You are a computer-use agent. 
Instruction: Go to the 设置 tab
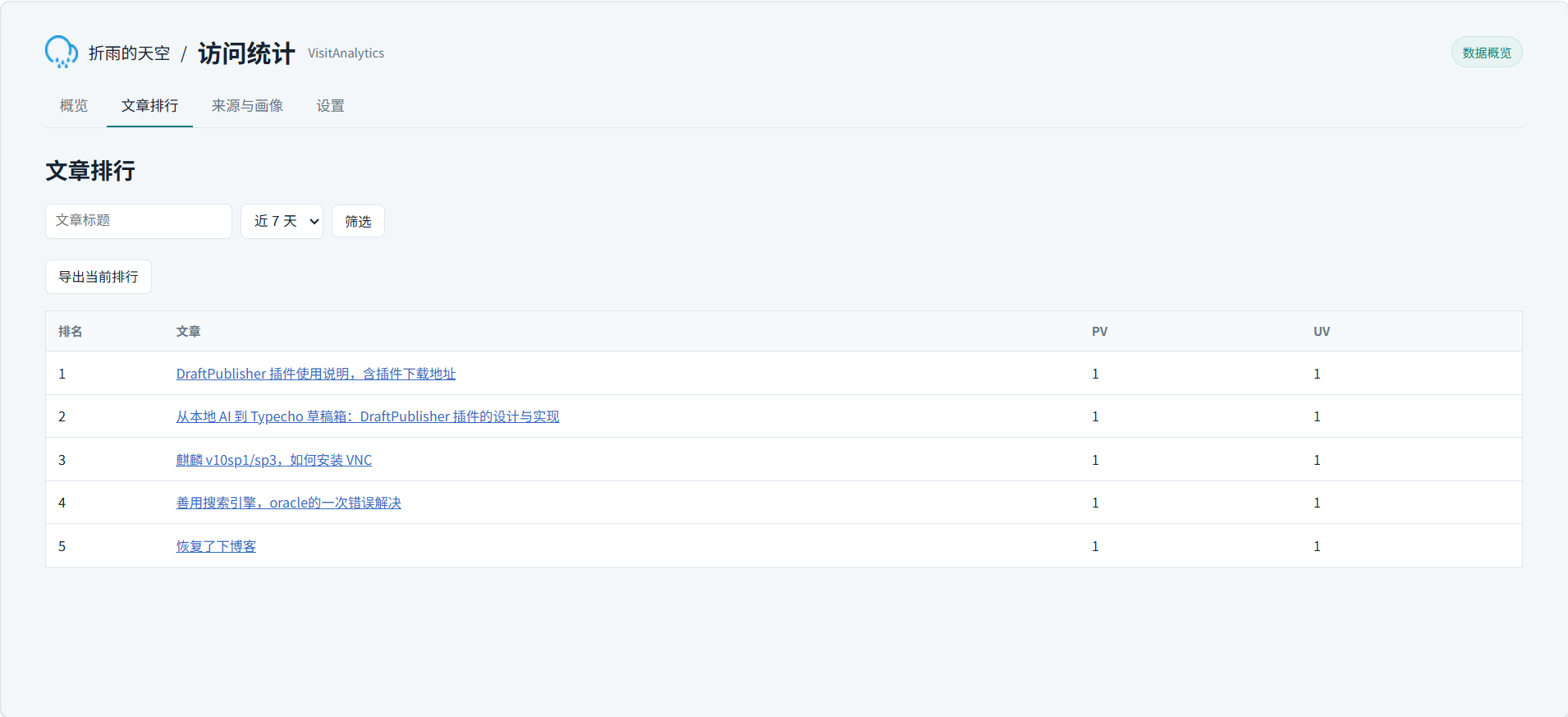point(330,106)
